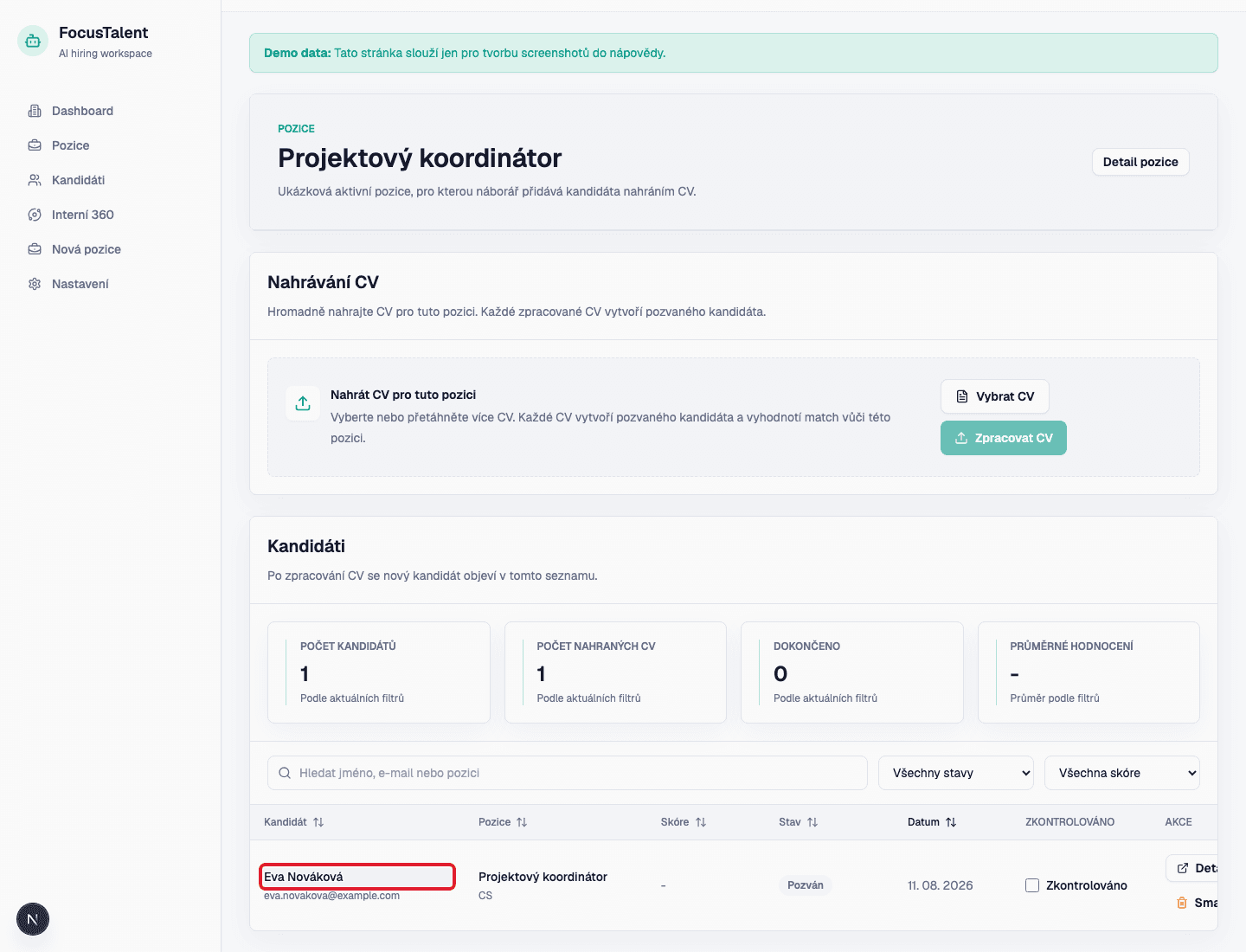Open the Všechna skóre score dropdown
Viewport: 1246px width, 952px height.
pyautogui.click(x=1122, y=773)
